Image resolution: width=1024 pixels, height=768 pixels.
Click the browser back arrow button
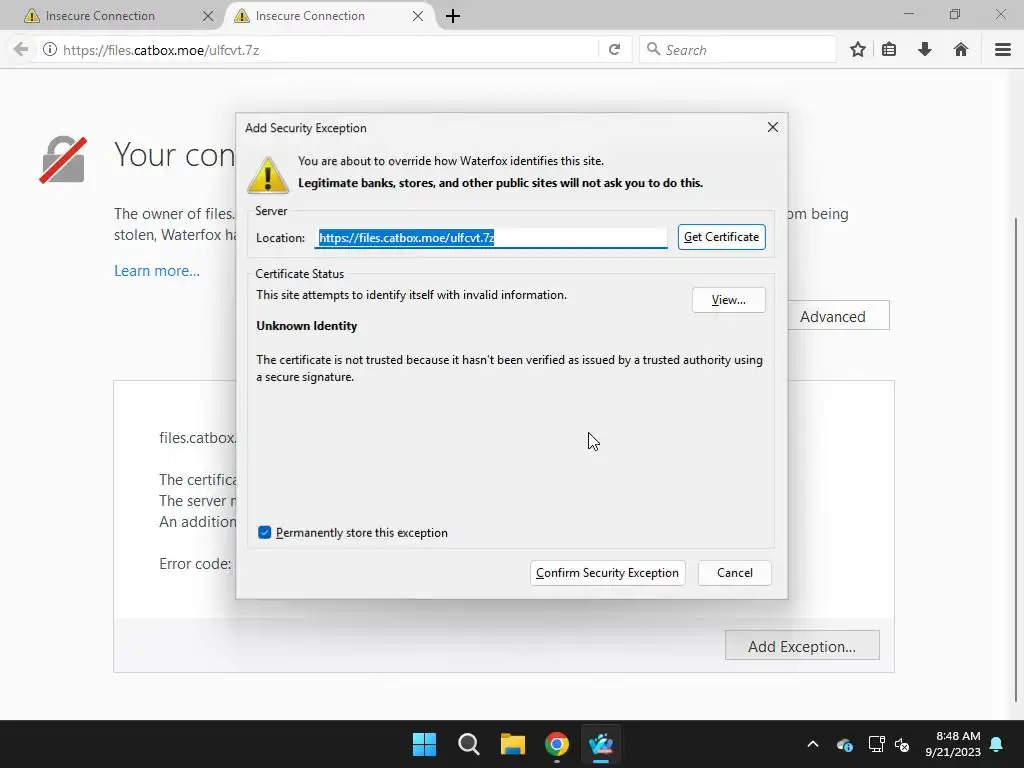[21, 50]
